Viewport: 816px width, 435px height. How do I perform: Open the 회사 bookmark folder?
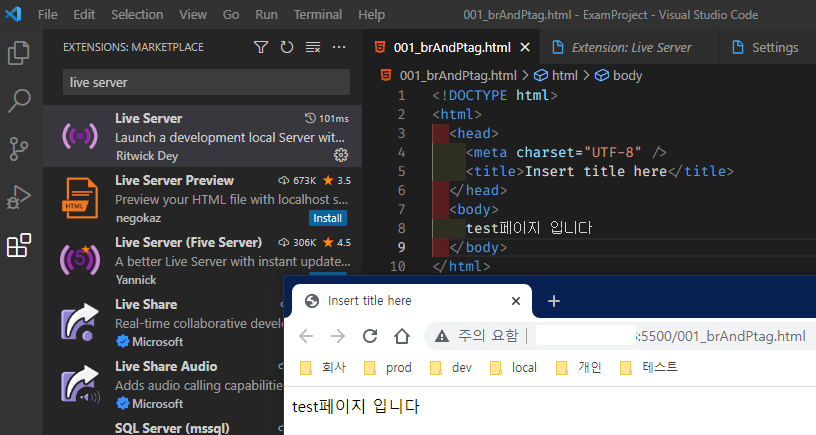[x=323, y=368]
